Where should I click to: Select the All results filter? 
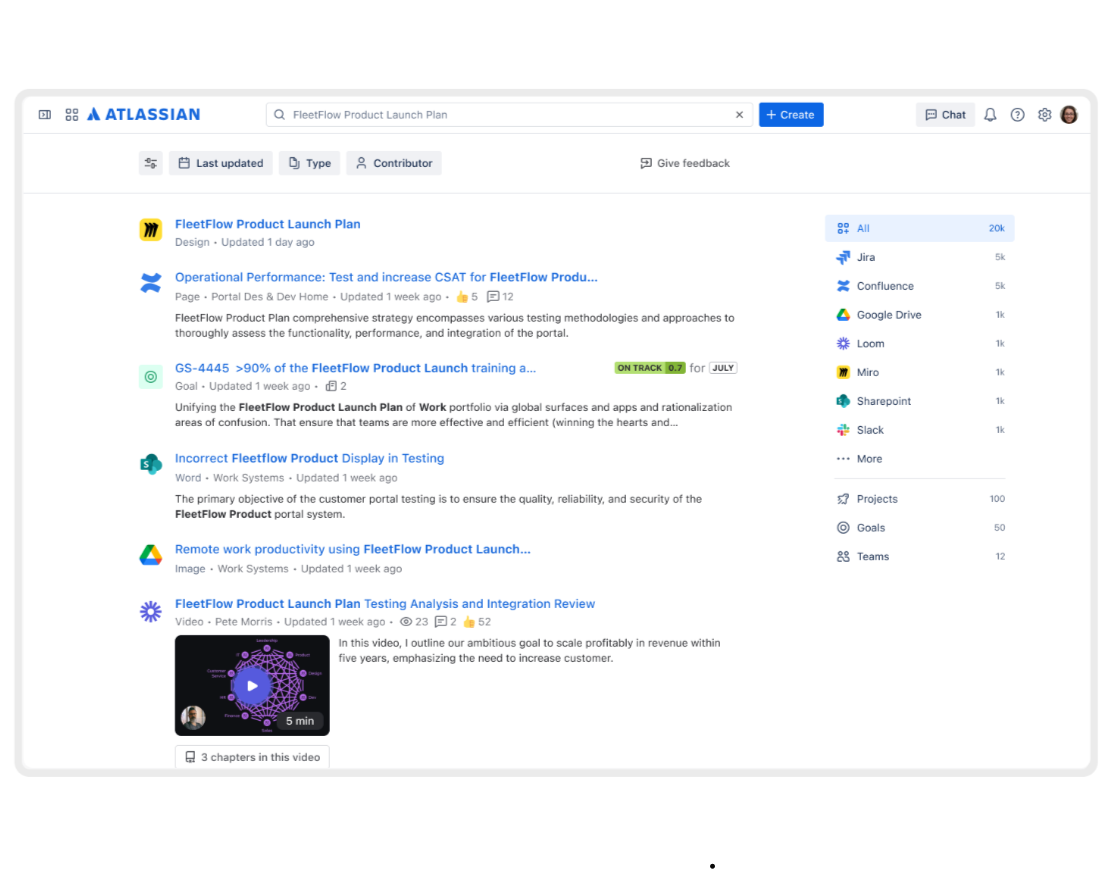coord(919,229)
